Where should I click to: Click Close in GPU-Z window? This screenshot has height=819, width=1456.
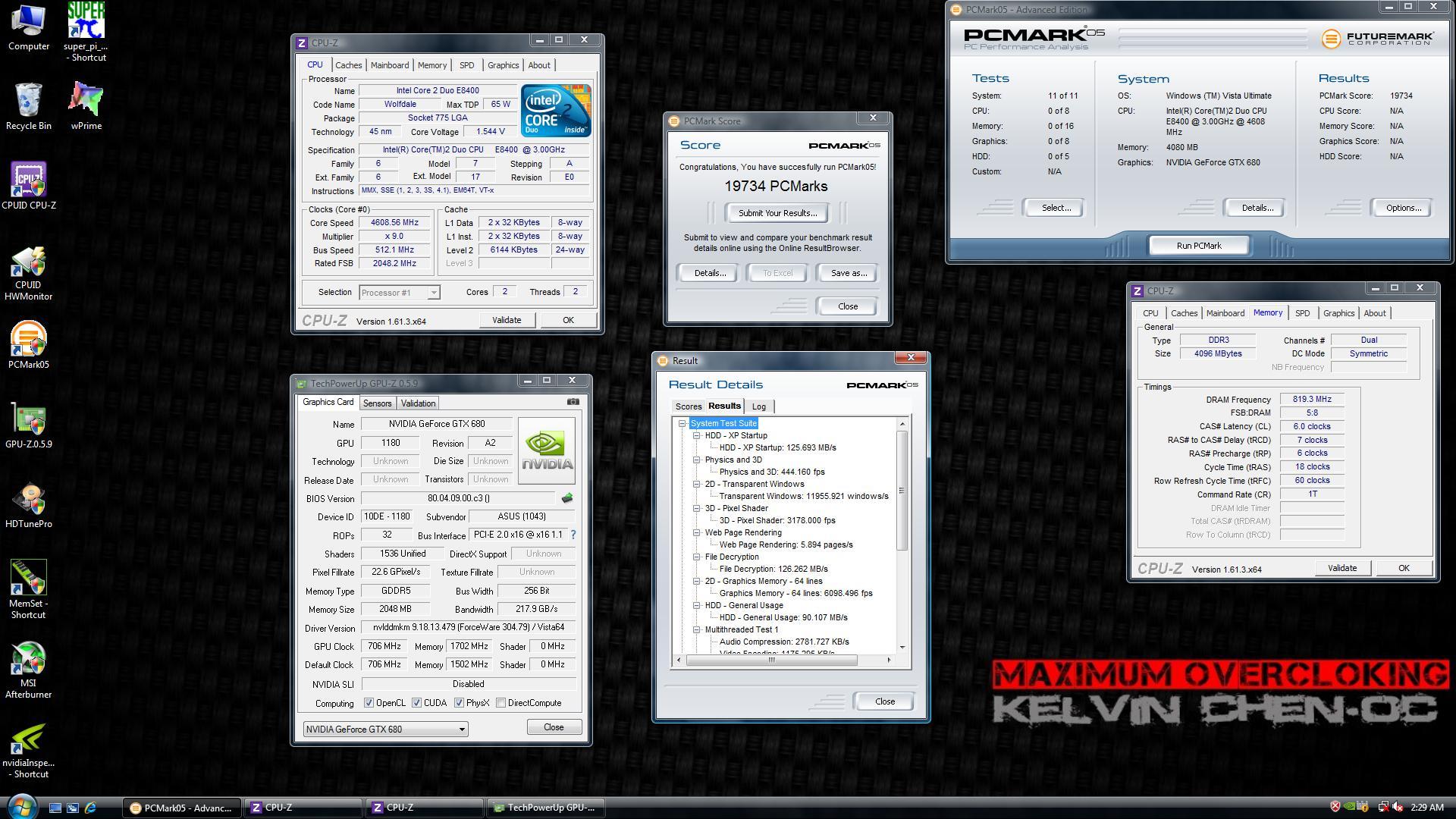pyautogui.click(x=554, y=727)
